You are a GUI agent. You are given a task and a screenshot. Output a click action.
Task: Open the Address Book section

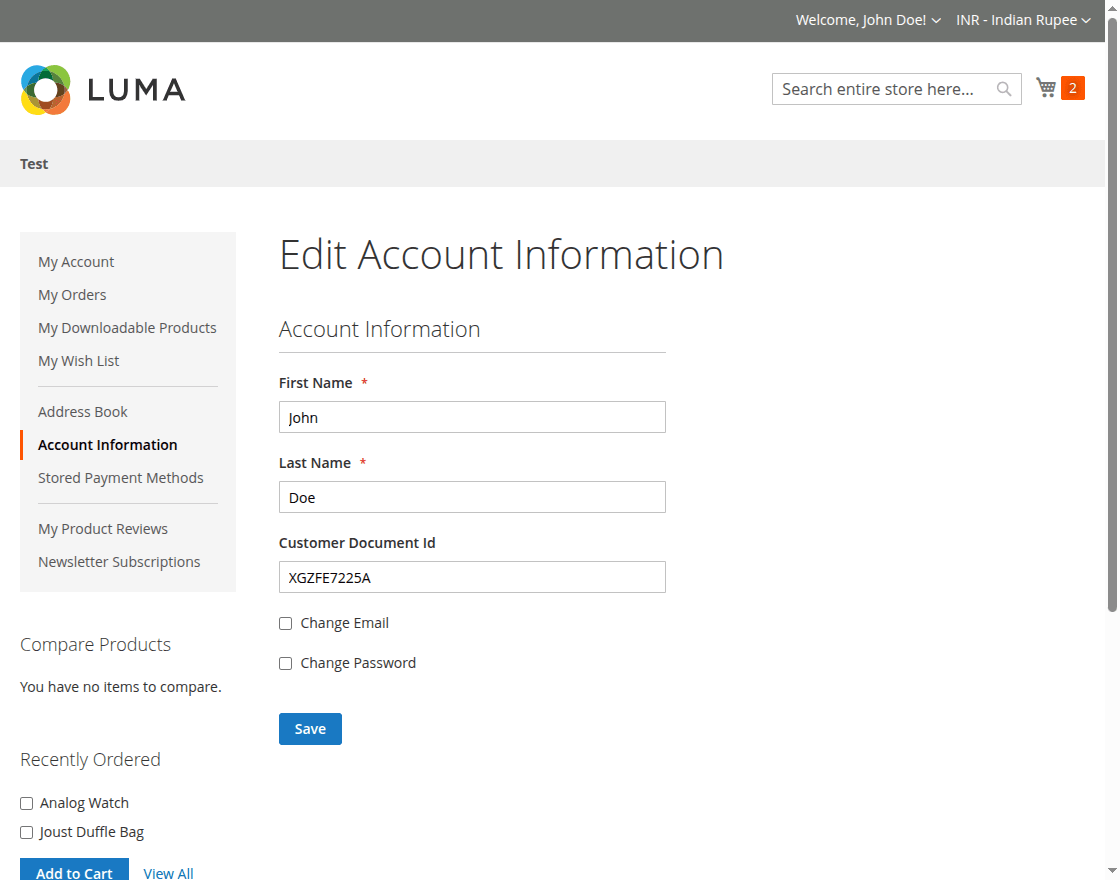(83, 411)
